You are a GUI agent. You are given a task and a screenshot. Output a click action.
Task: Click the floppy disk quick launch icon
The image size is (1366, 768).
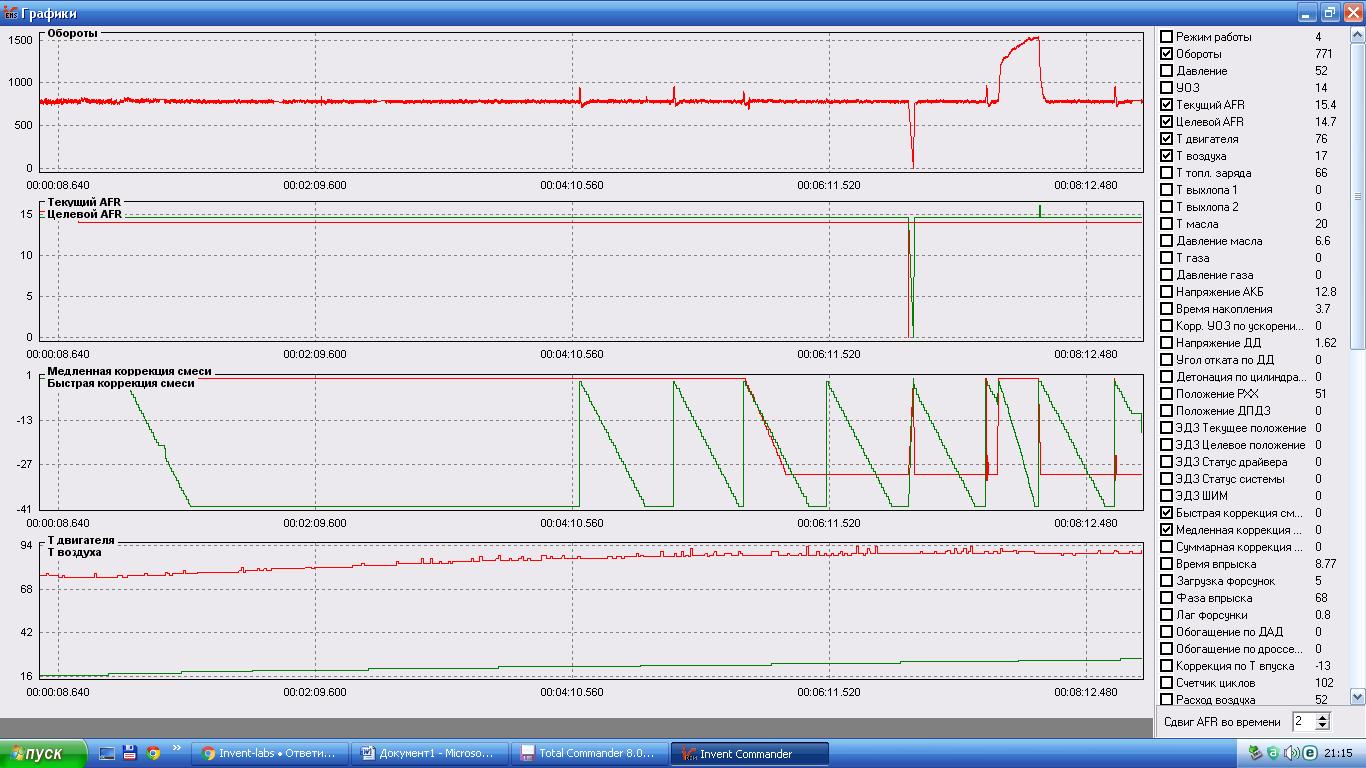(130, 753)
